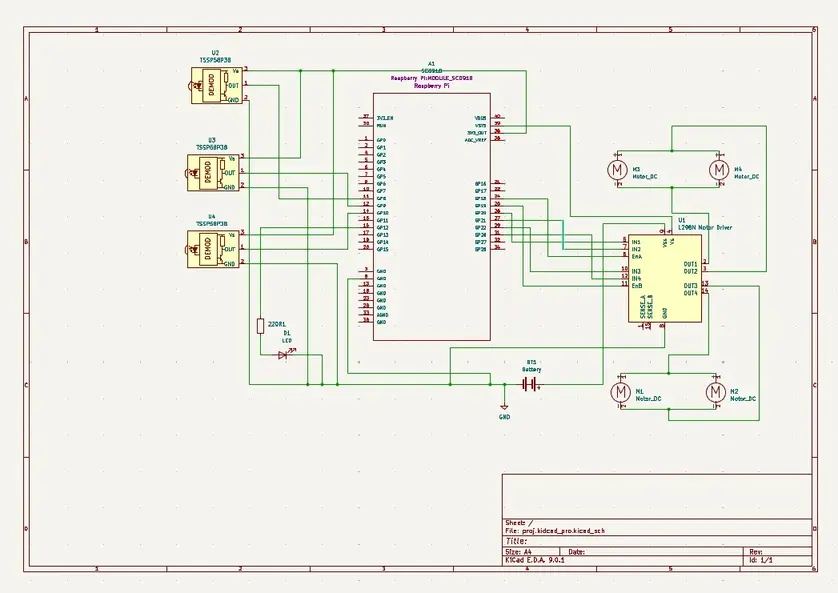This screenshot has height=593, width=838.
Task: Click the OUT pin of U2 receiver
Action: click(x=233, y=85)
